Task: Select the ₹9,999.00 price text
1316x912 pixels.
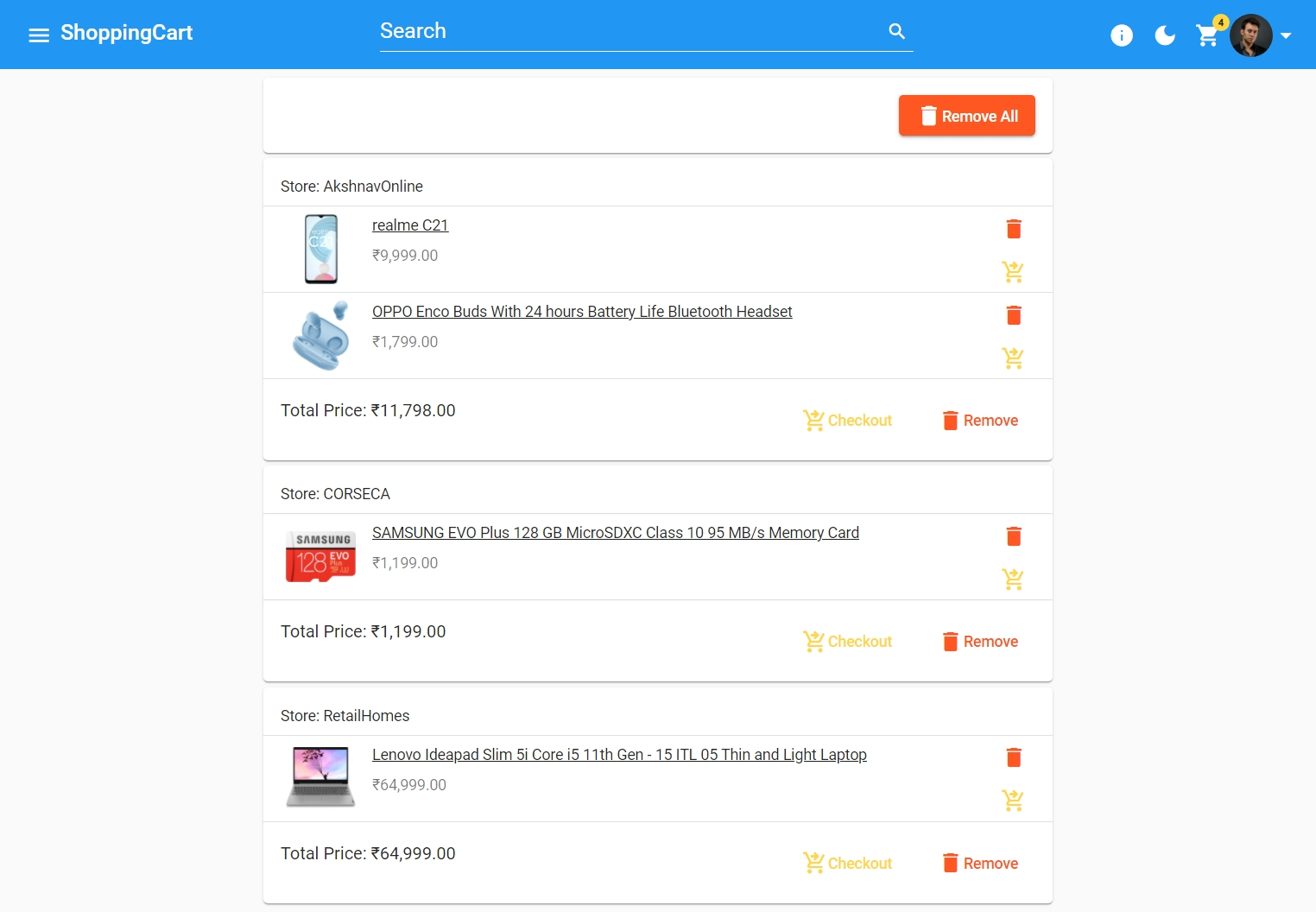Action: pos(405,256)
